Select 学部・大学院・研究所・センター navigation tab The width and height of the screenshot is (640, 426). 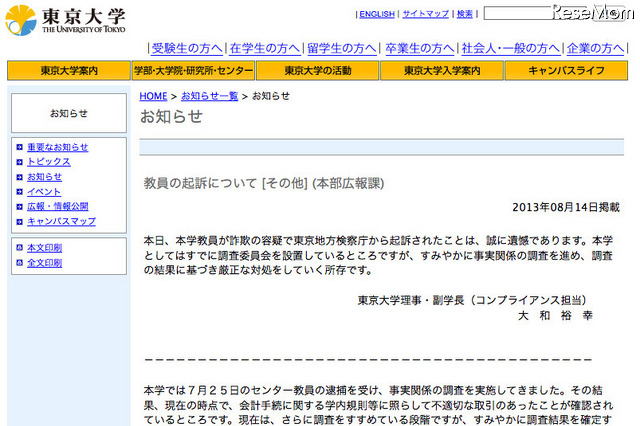point(193,71)
